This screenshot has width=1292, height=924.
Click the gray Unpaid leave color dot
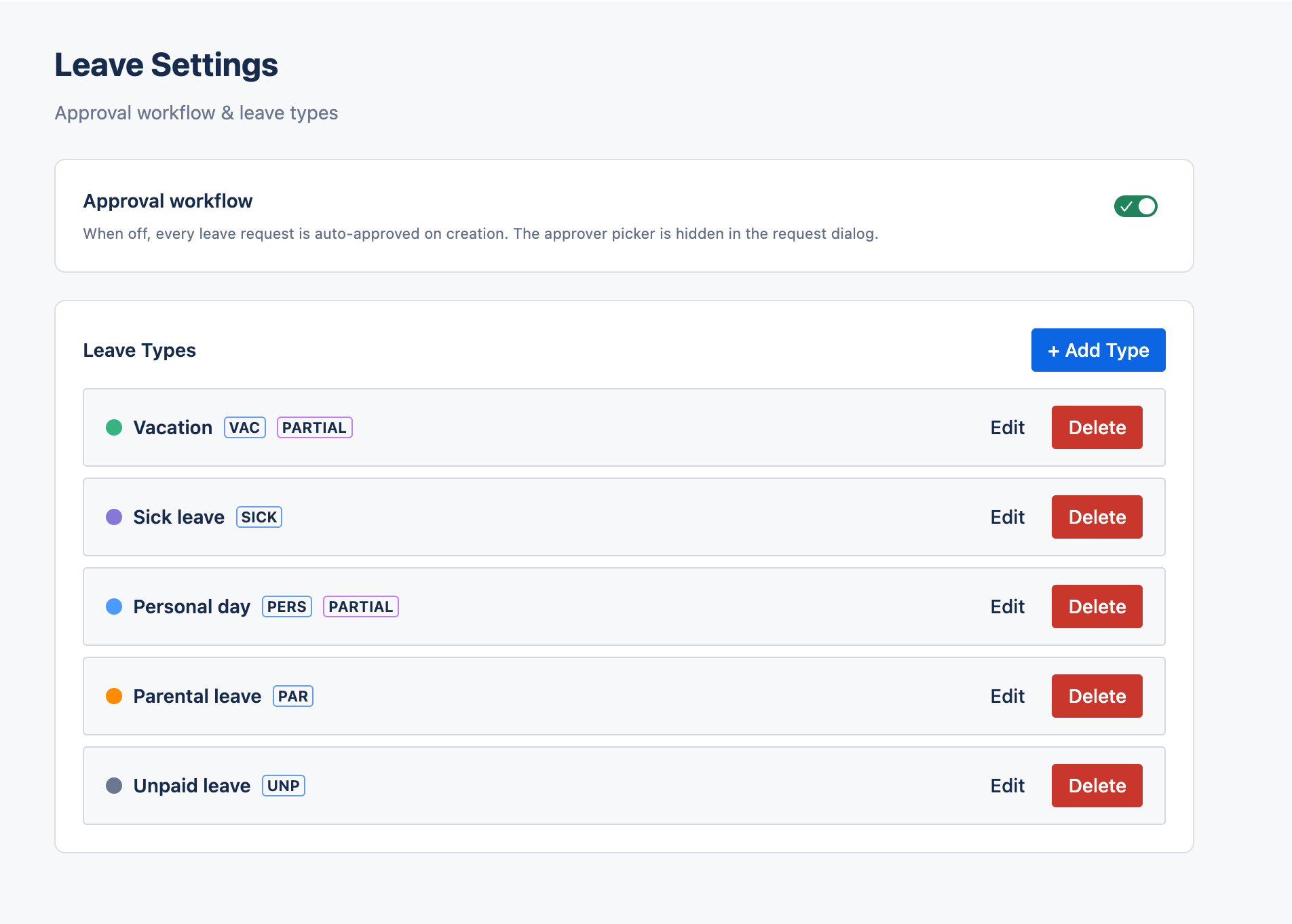(114, 786)
